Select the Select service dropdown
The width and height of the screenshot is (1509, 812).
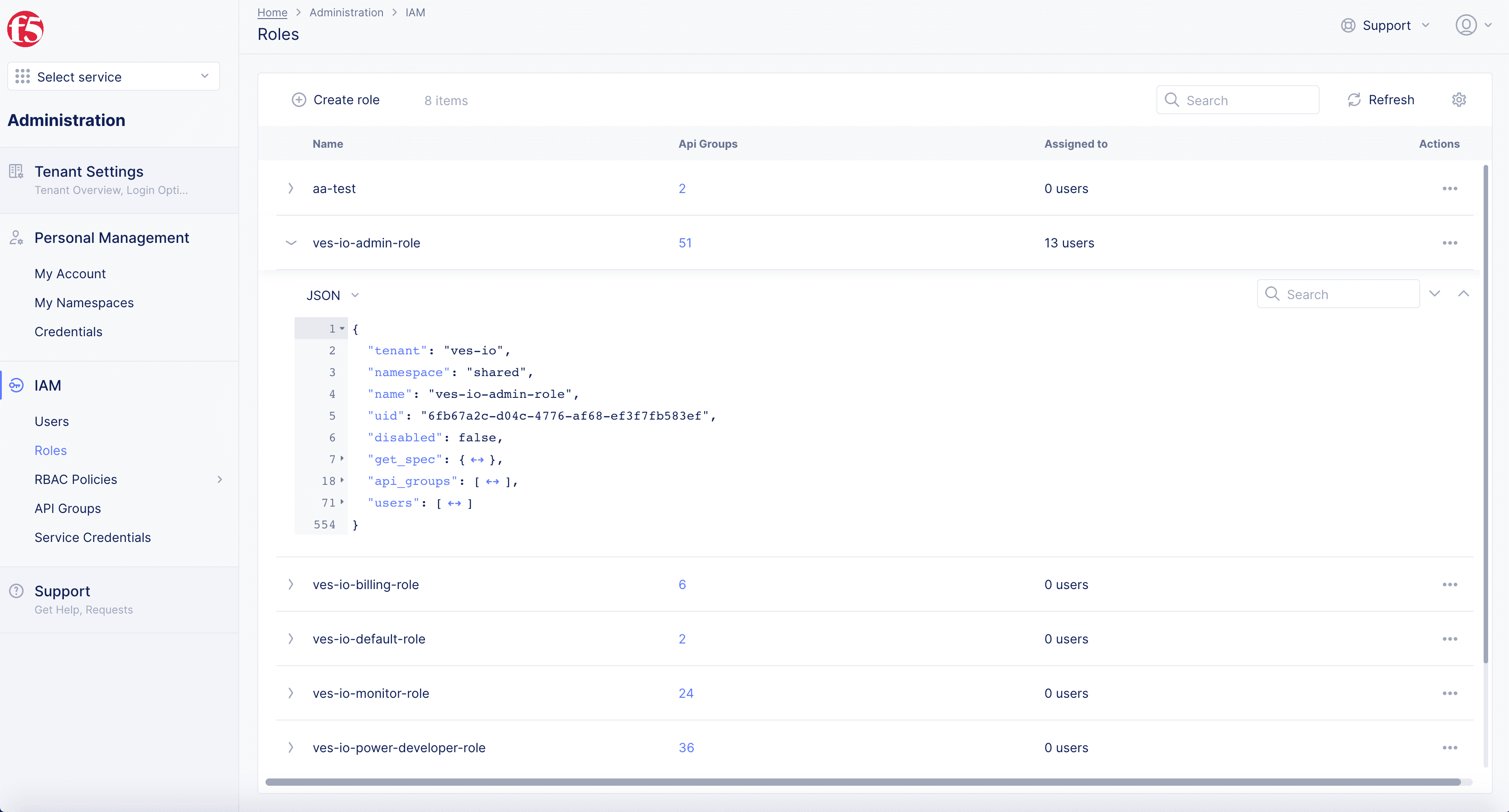(113, 76)
